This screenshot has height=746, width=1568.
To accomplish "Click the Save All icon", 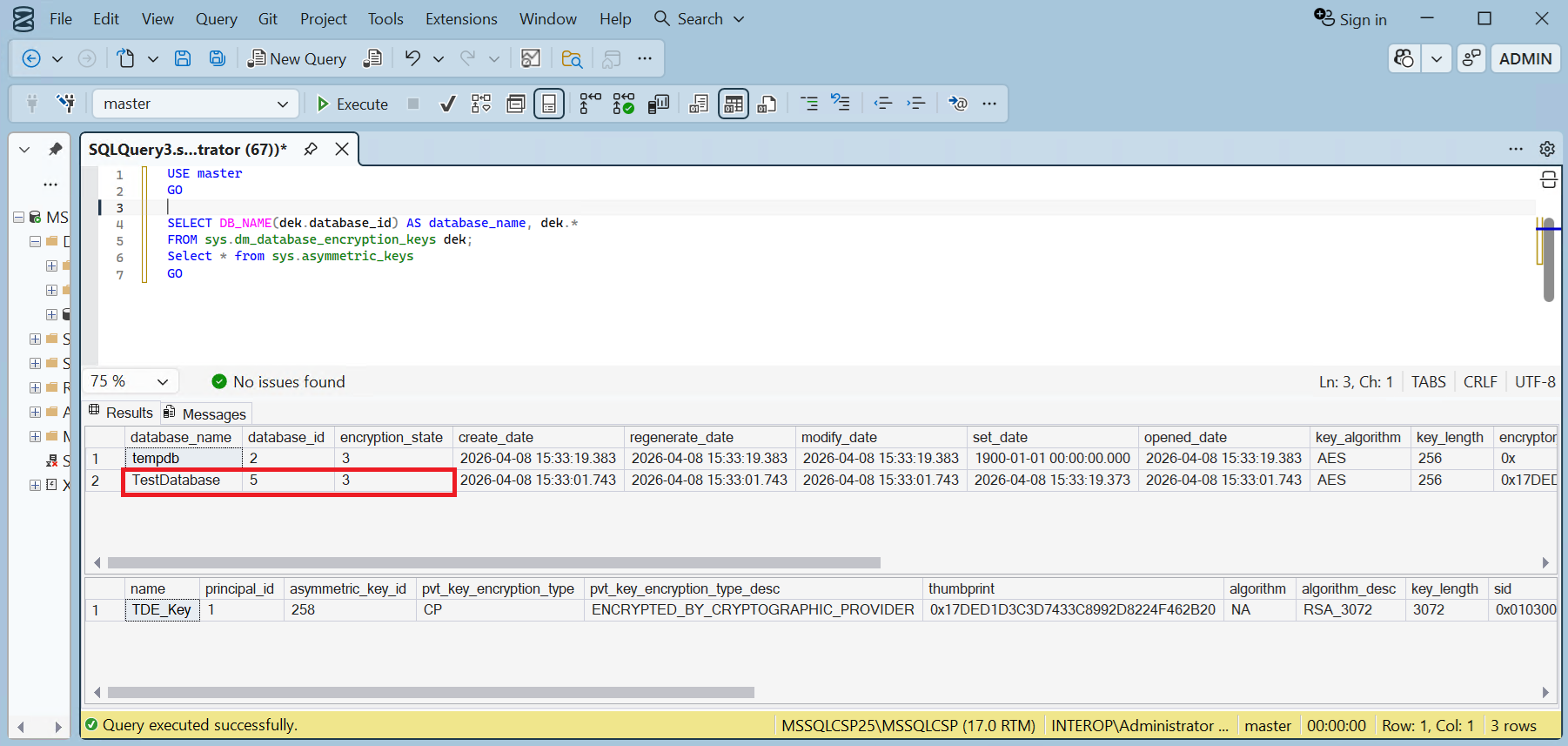I will pyautogui.click(x=218, y=58).
